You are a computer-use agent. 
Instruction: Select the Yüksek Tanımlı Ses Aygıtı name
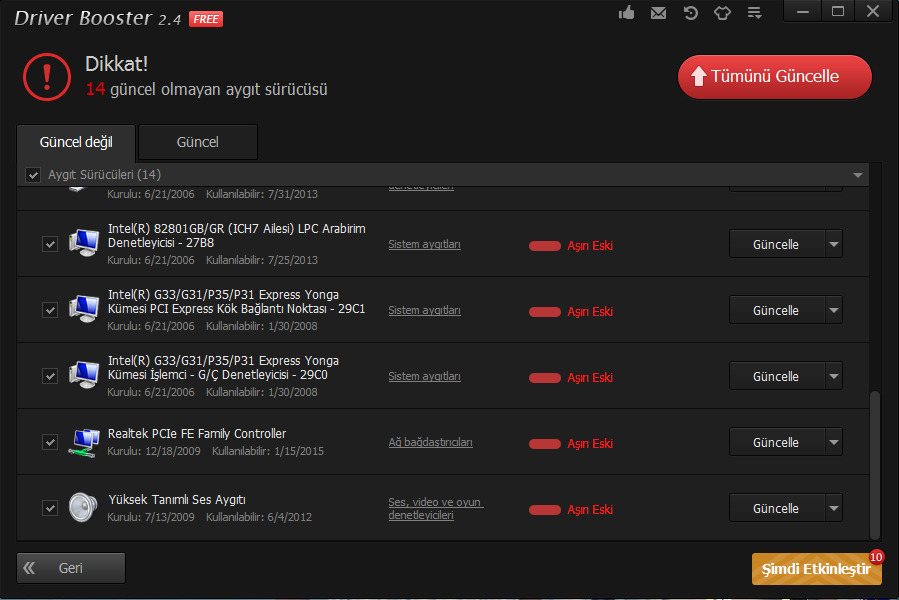point(177,500)
